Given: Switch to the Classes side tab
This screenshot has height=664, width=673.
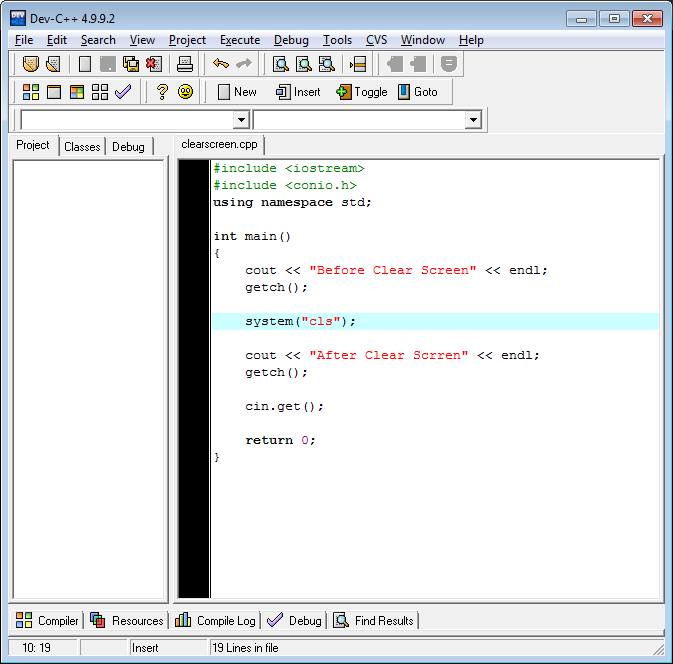Looking at the screenshot, I should [82, 146].
